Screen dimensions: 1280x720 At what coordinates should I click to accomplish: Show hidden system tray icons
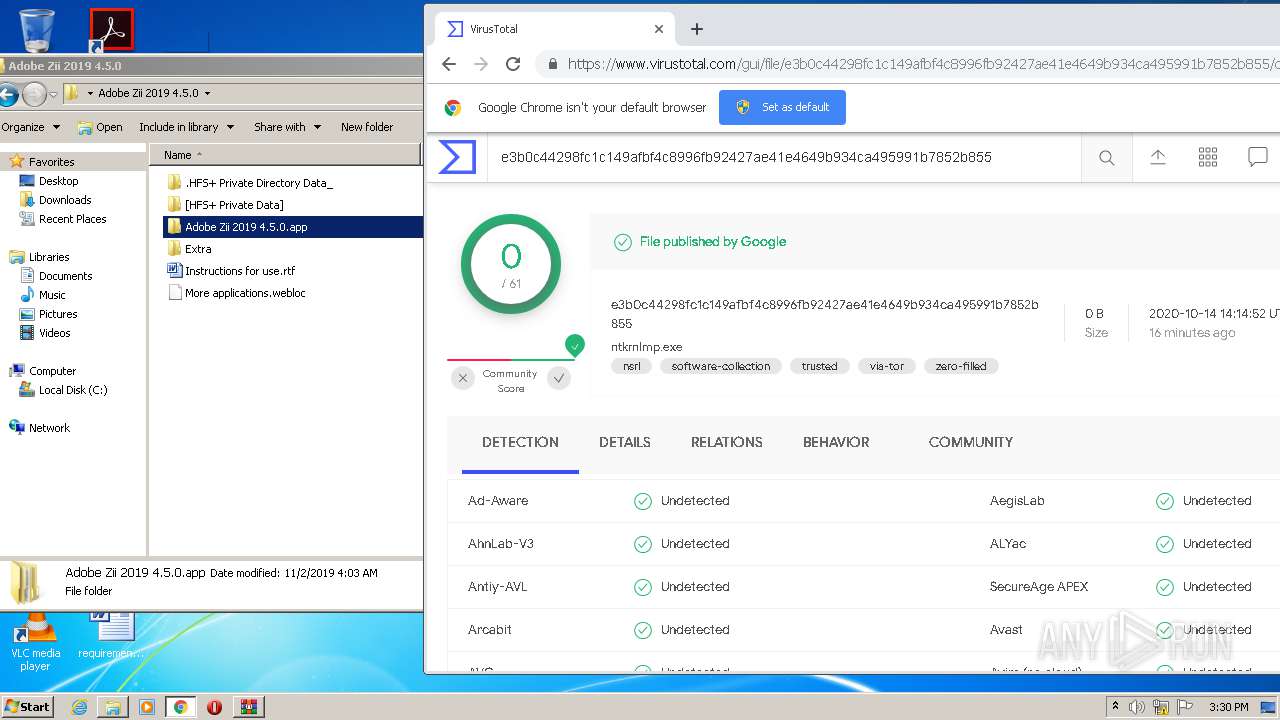point(1115,707)
